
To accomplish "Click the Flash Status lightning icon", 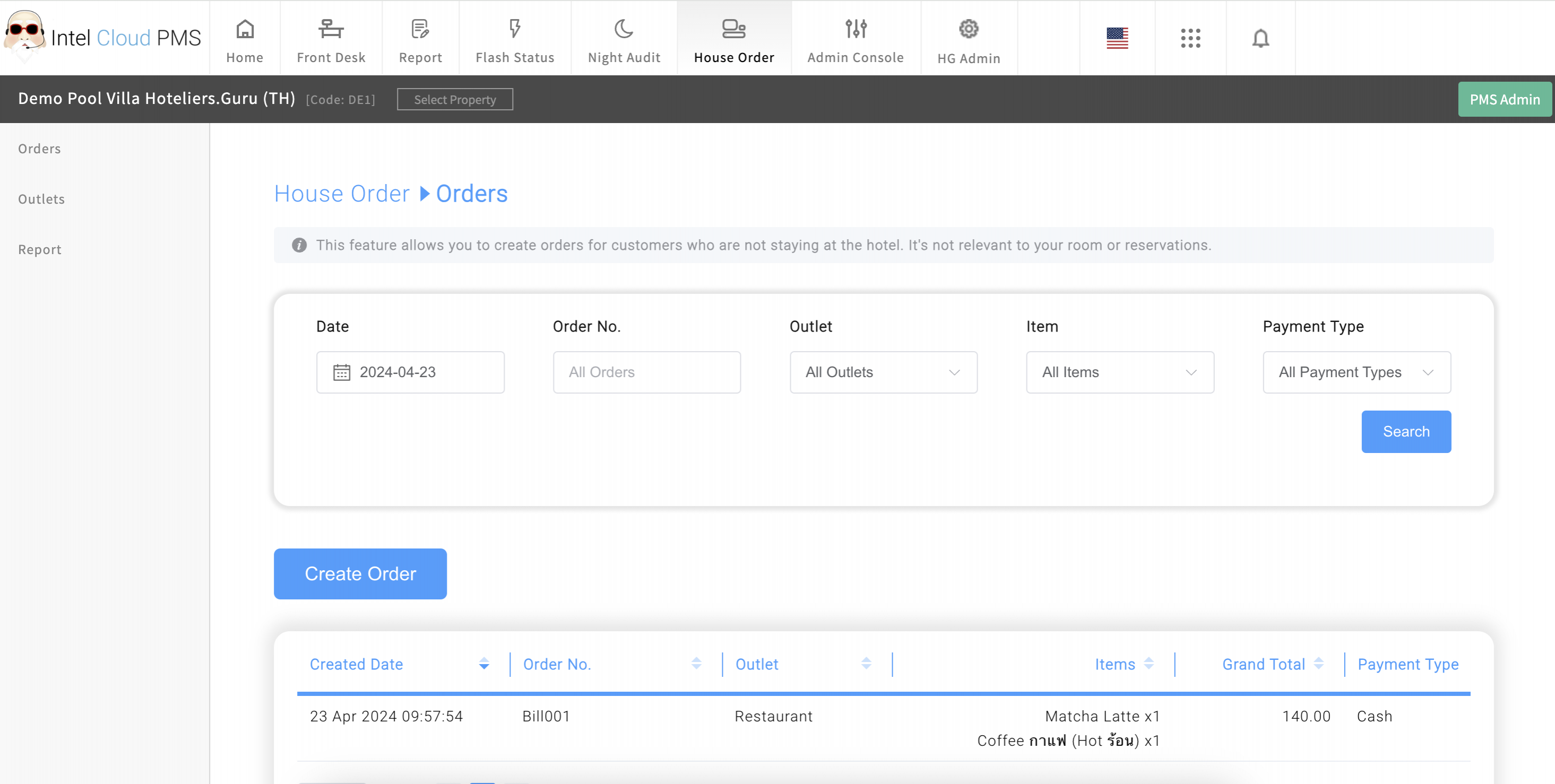I will pos(514,29).
